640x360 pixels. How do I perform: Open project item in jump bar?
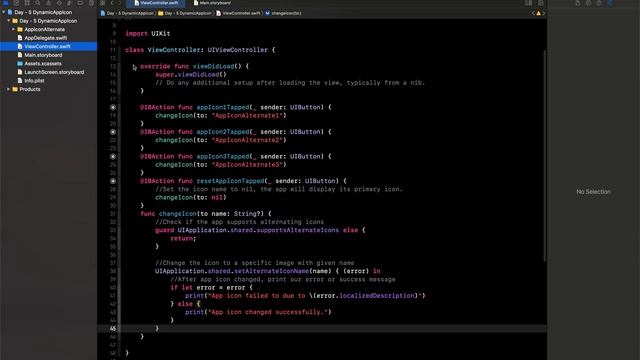coord(127,13)
